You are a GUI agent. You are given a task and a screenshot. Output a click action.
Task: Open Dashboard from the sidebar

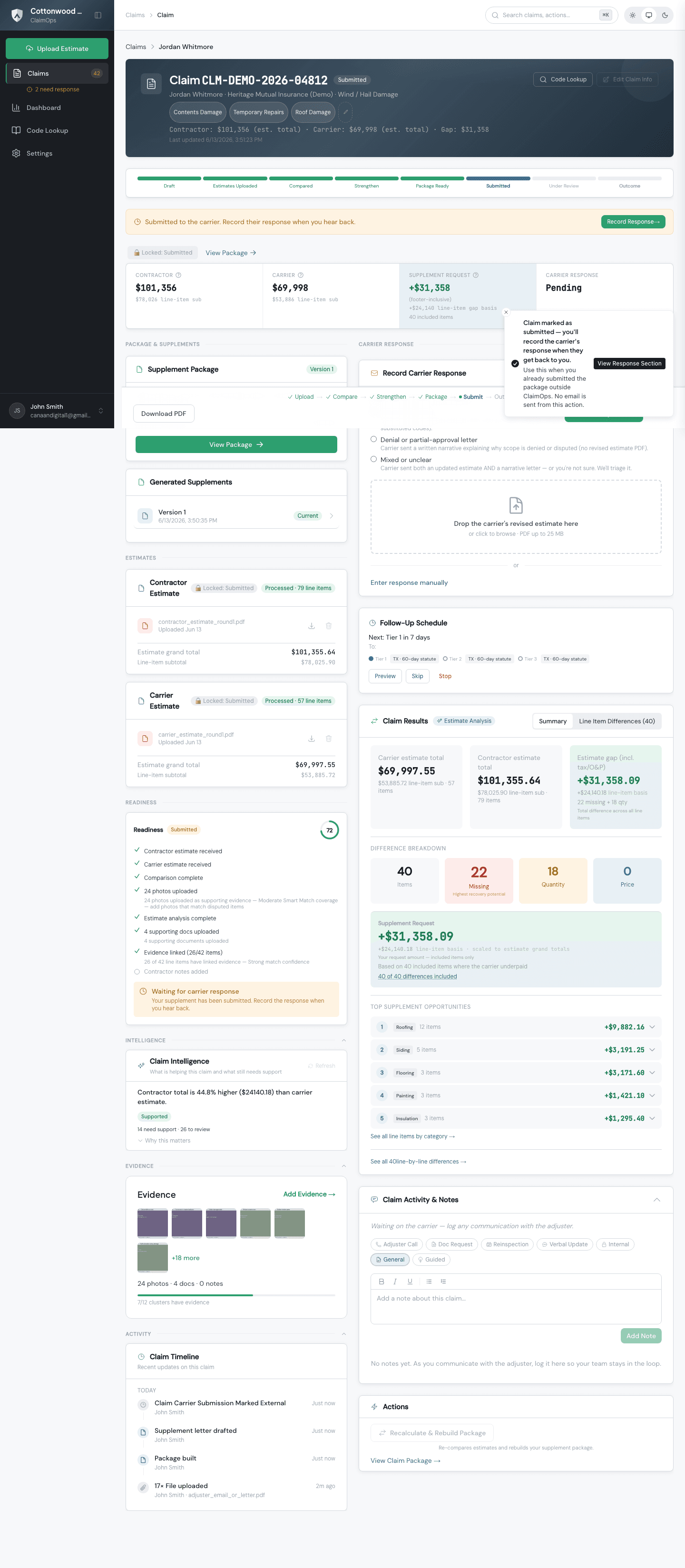click(57, 108)
